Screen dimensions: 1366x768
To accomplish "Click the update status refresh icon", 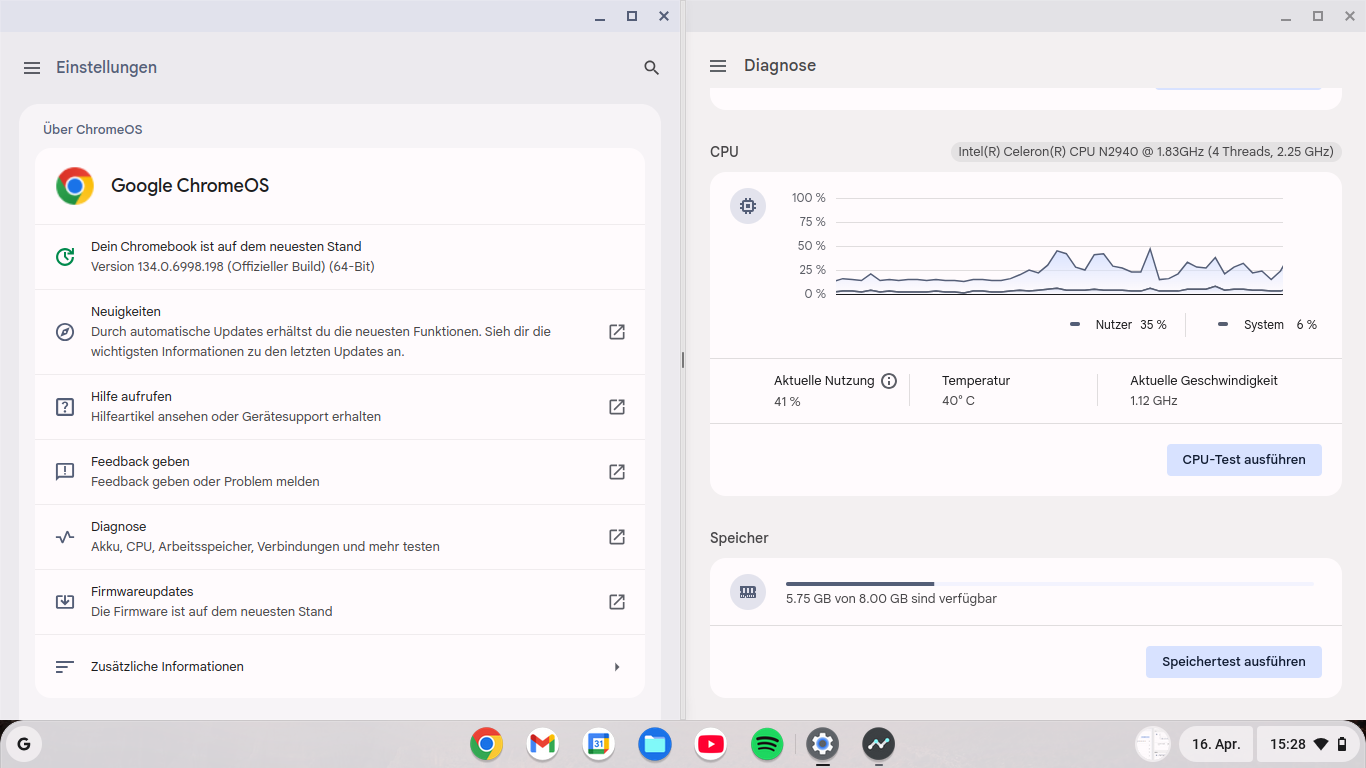I will pos(65,257).
